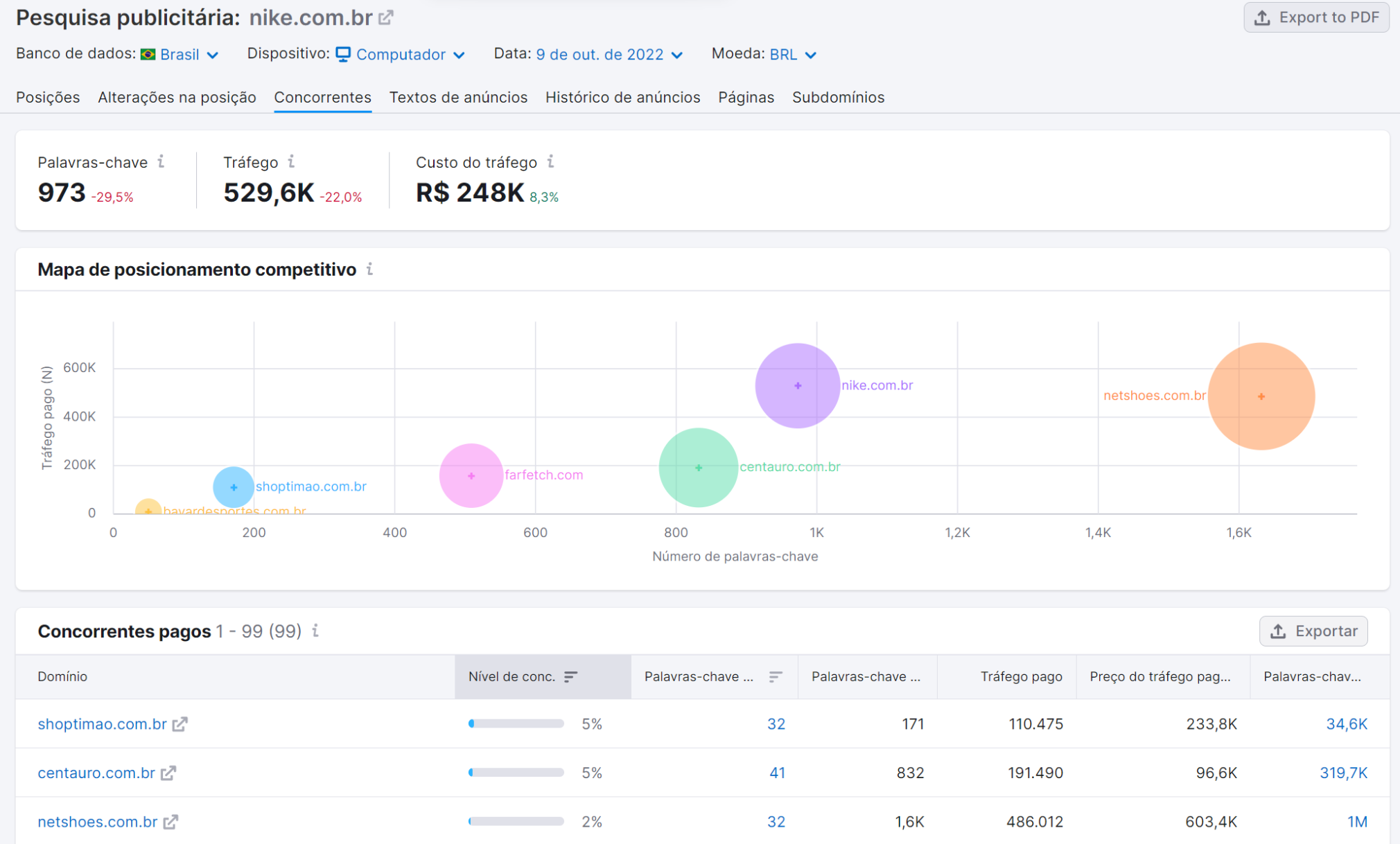Click centauro 5% competition level bar
1400x844 pixels.
tap(516, 773)
